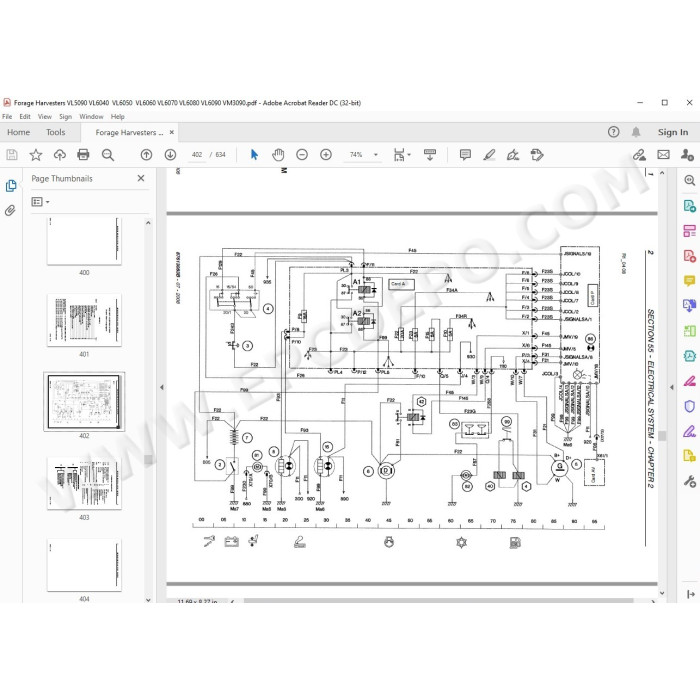Open search tool in right pane

pyautogui.click(x=689, y=180)
